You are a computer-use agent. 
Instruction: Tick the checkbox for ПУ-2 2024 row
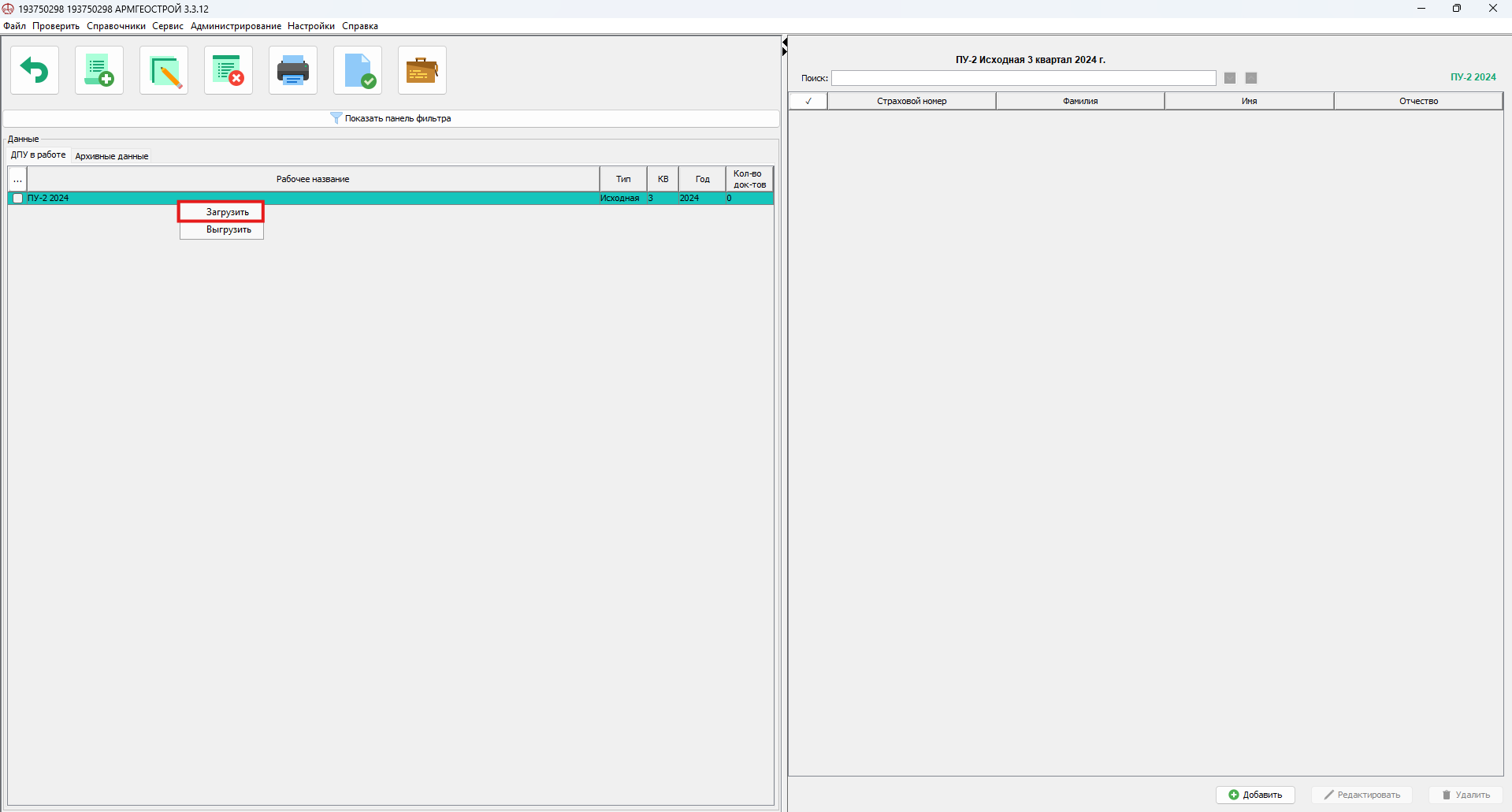[17, 199]
